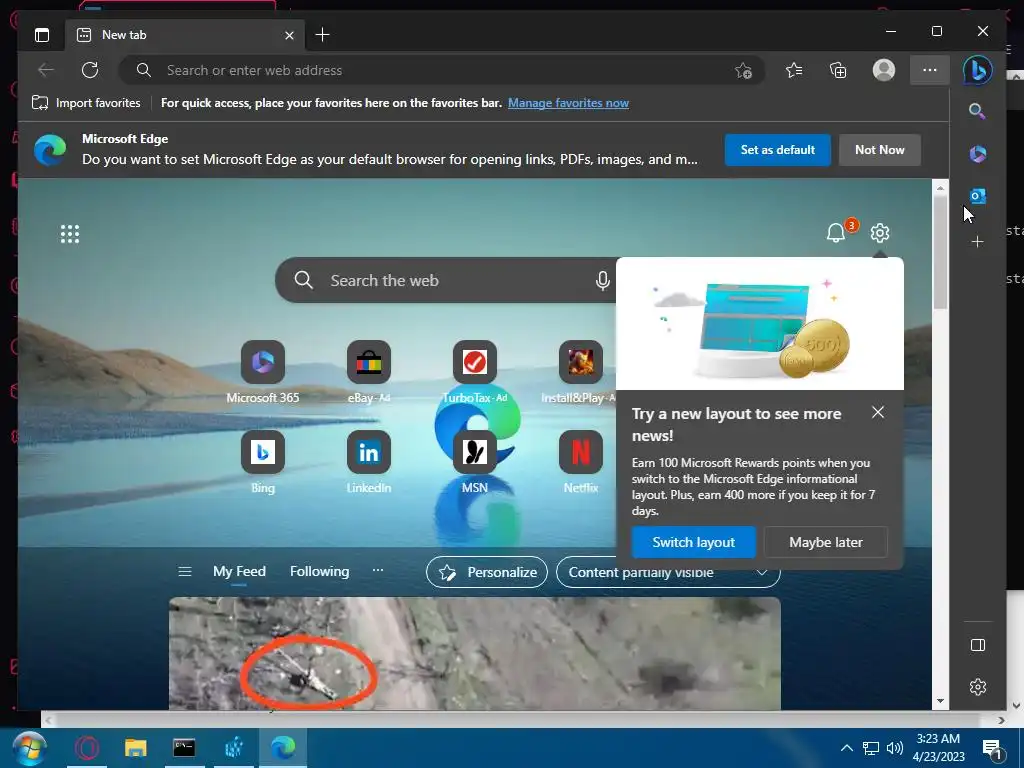This screenshot has width=1024, height=768.
Task: Click Switch layout button
Action: click(694, 542)
